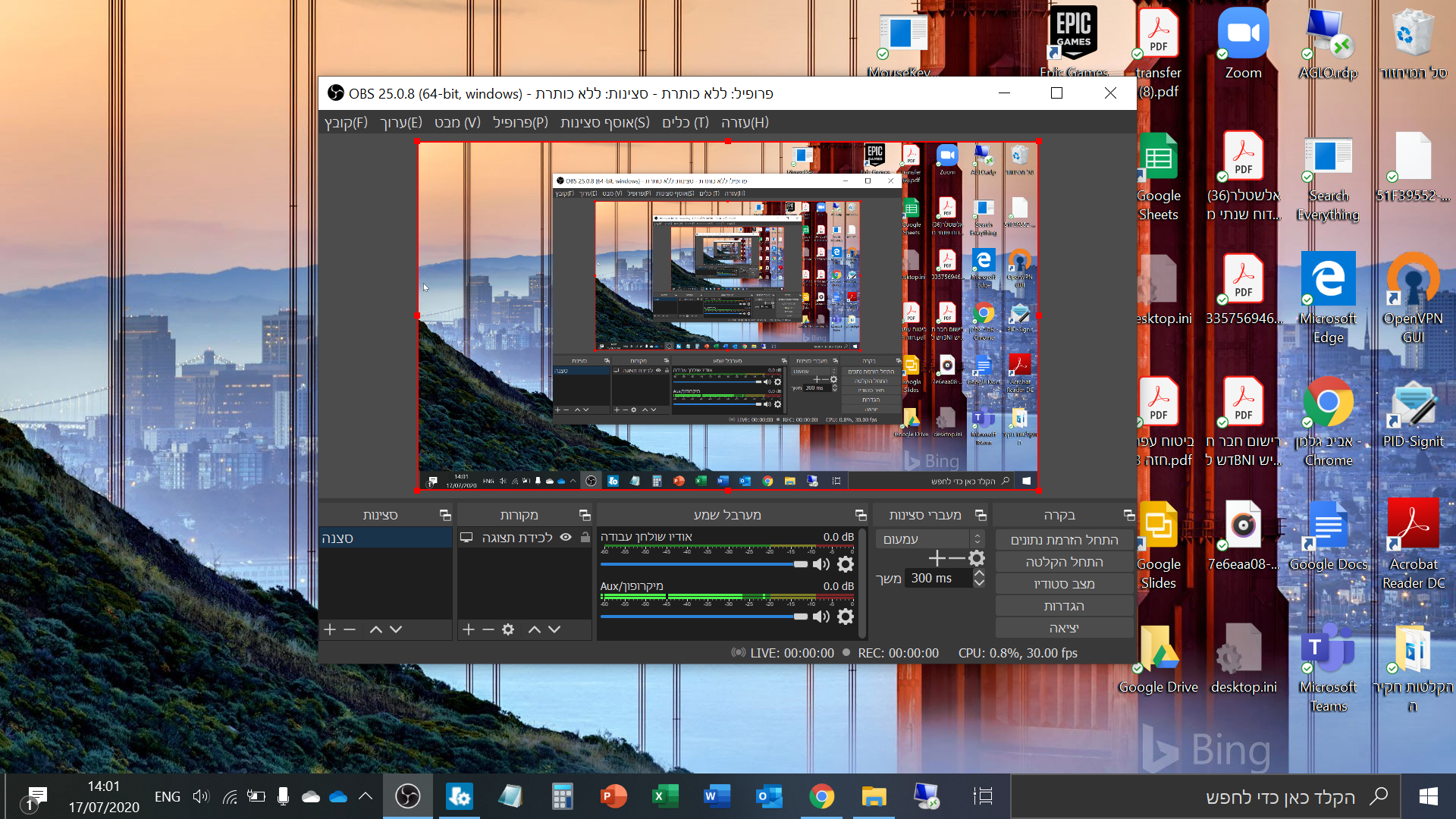The image size is (1456, 819).
Task: Remove the scene transition with the minus icon
Action: (957, 559)
